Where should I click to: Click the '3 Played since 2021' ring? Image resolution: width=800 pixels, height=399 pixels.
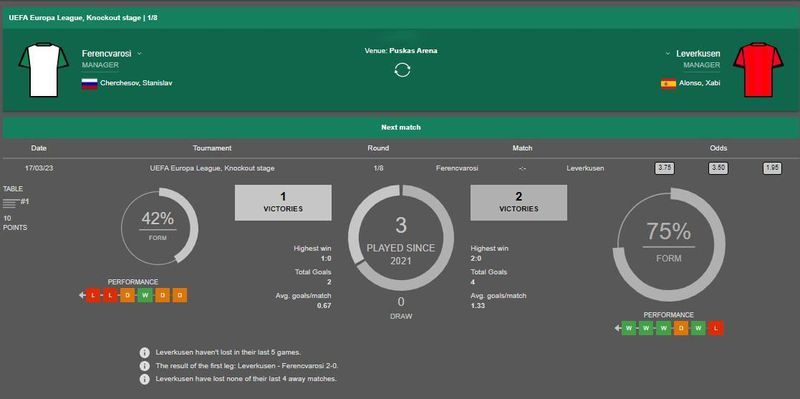click(401, 238)
